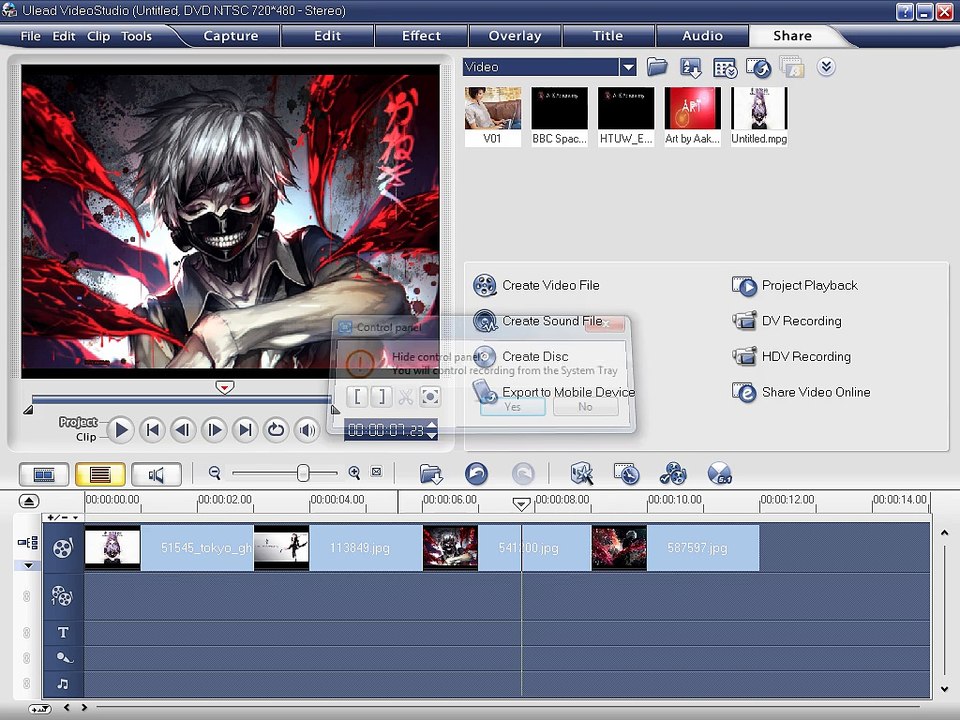Click the HDV Recording camera icon
The image size is (960, 720).
[744, 356]
